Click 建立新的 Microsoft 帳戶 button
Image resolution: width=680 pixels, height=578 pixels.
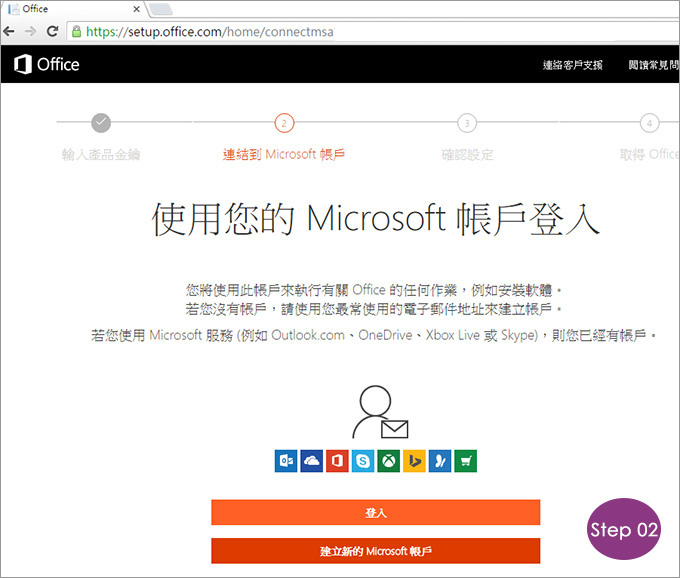tap(376, 551)
